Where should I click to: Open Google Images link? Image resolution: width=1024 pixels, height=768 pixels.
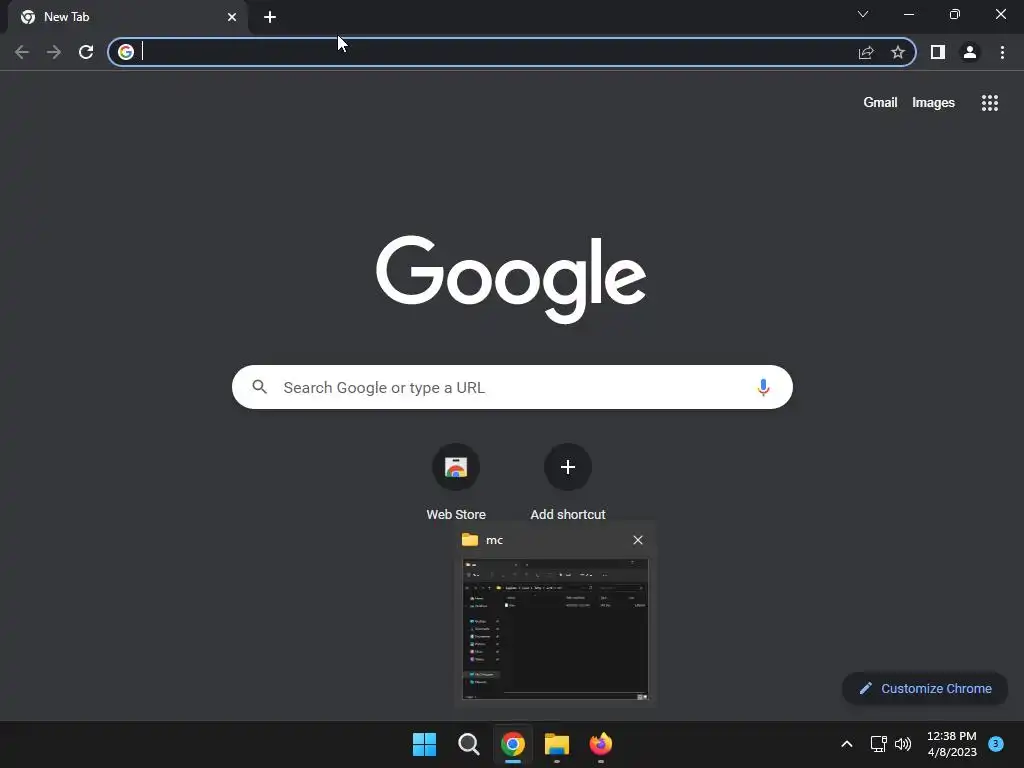[x=933, y=103]
